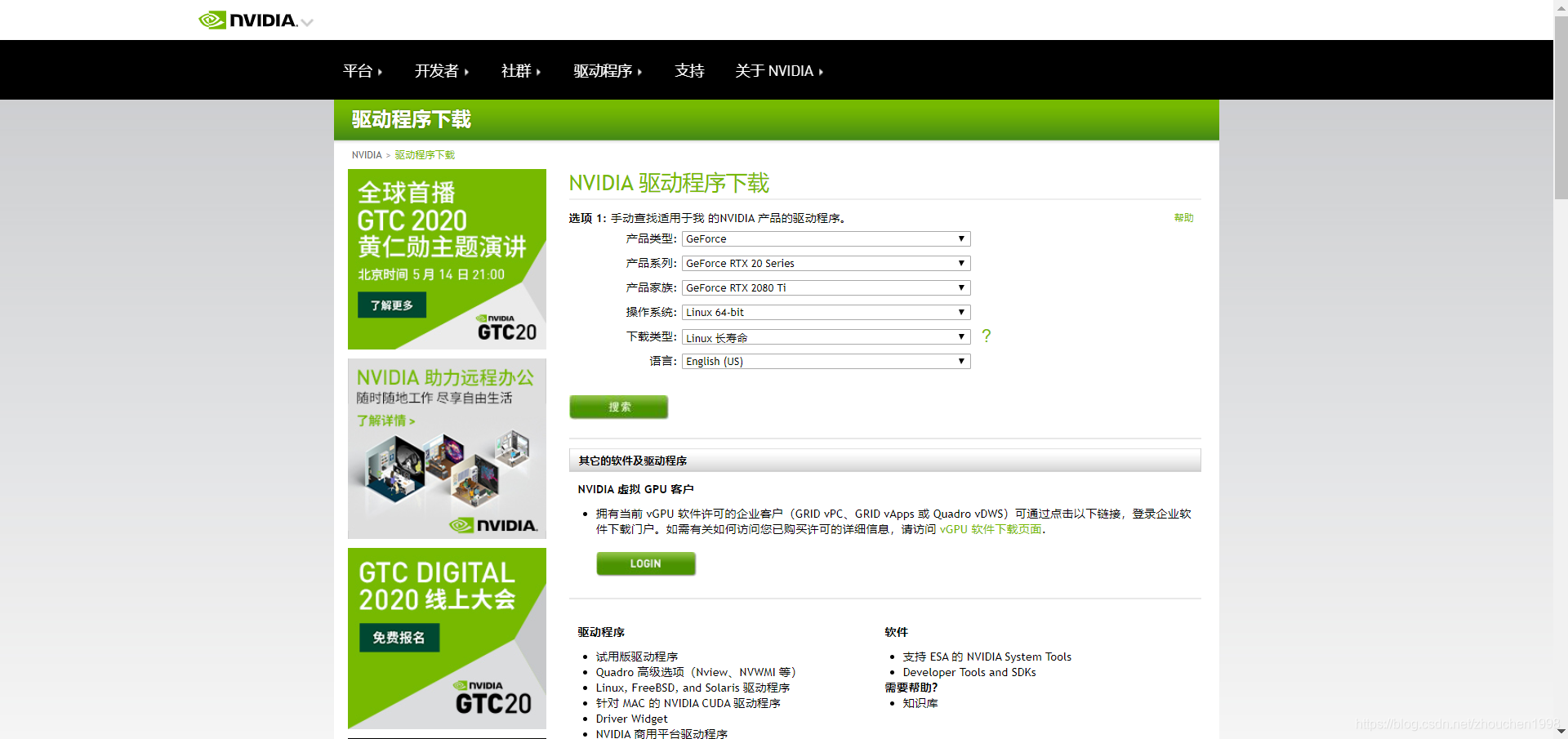1568x739 pixels.
Task: Open the 驱动程序 menu
Action: point(608,71)
